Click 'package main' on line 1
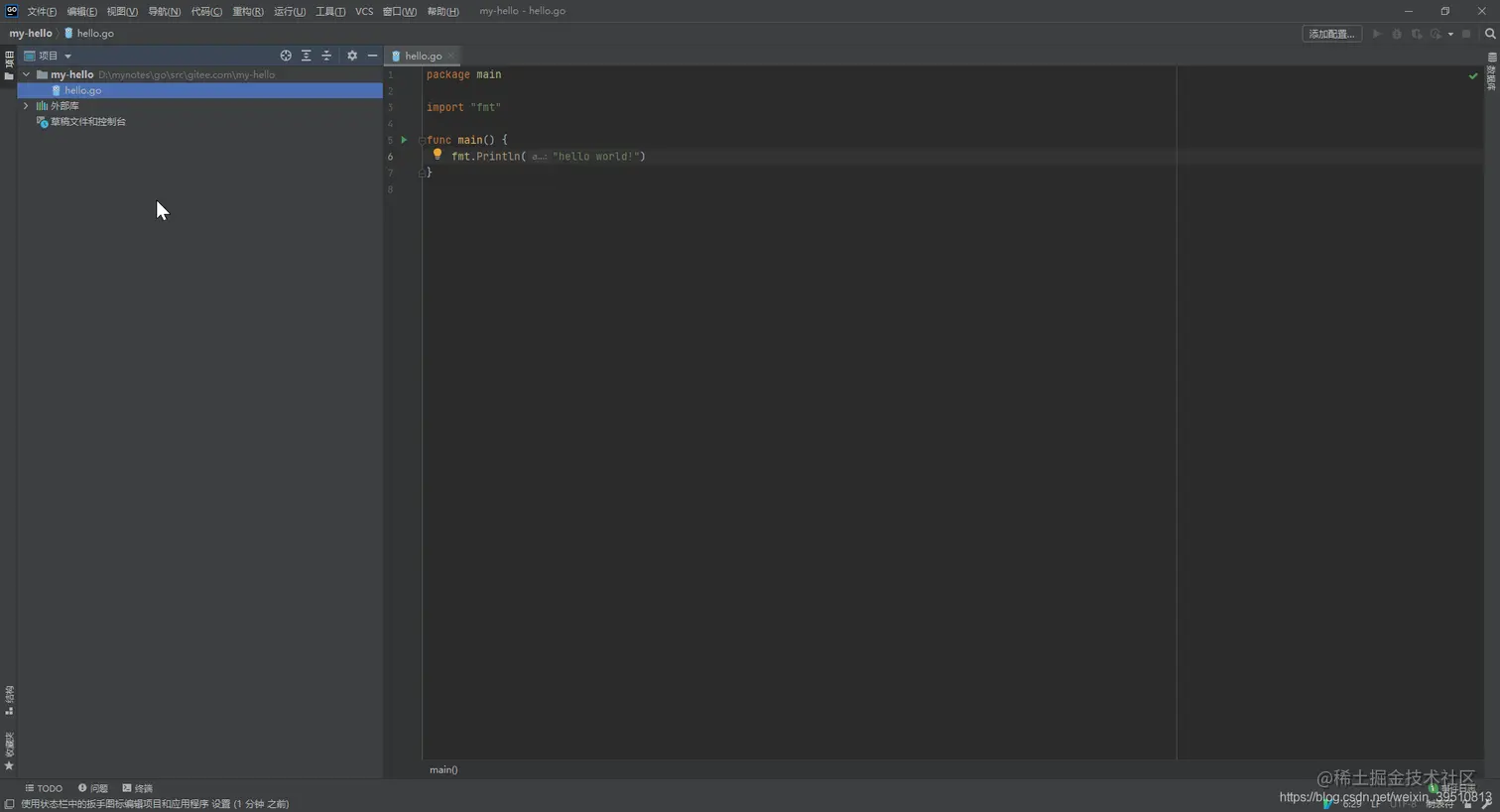 [x=463, y=74]
